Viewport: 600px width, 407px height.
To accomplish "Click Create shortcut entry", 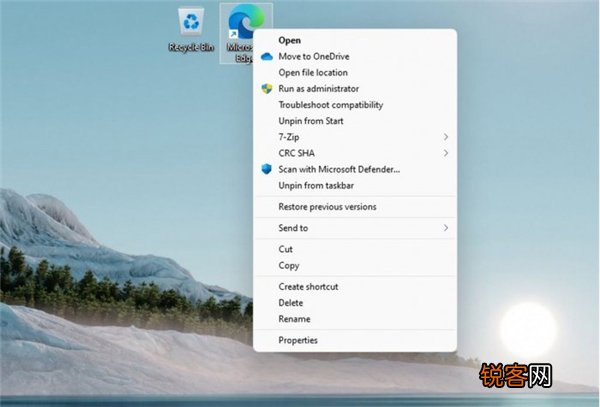I will [308, 287].
